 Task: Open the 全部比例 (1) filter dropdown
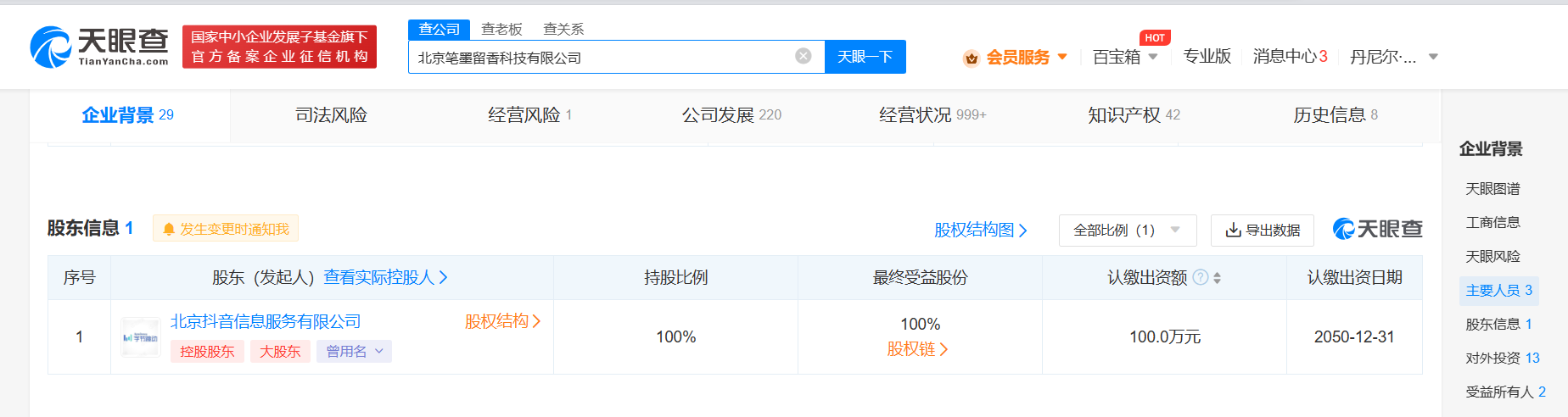click(x=1128, y=230)
